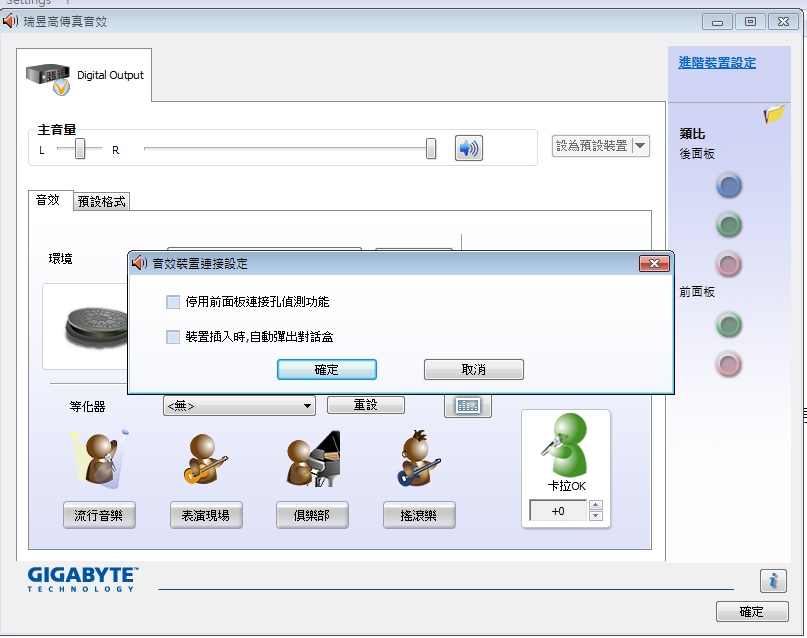Click the Digital Output device icon
Image resolution: width=807 pixels, height=638 pixels.
pyautogui.click(x=48, y=78)
